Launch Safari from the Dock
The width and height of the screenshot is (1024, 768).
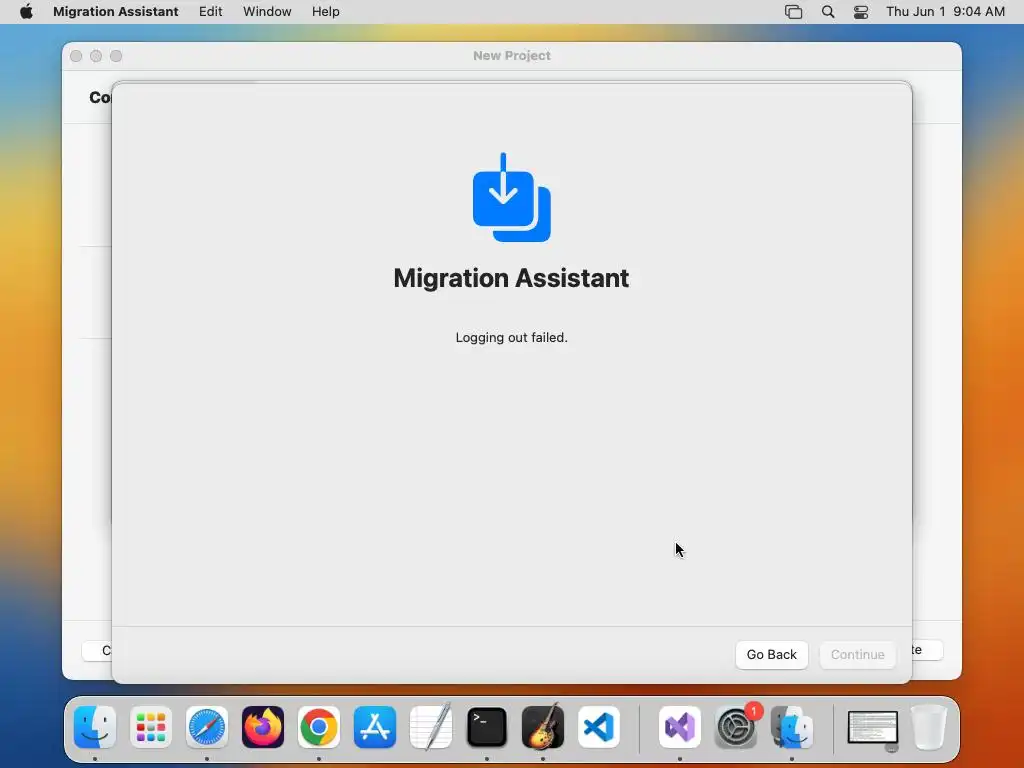(x=207, y=727)
